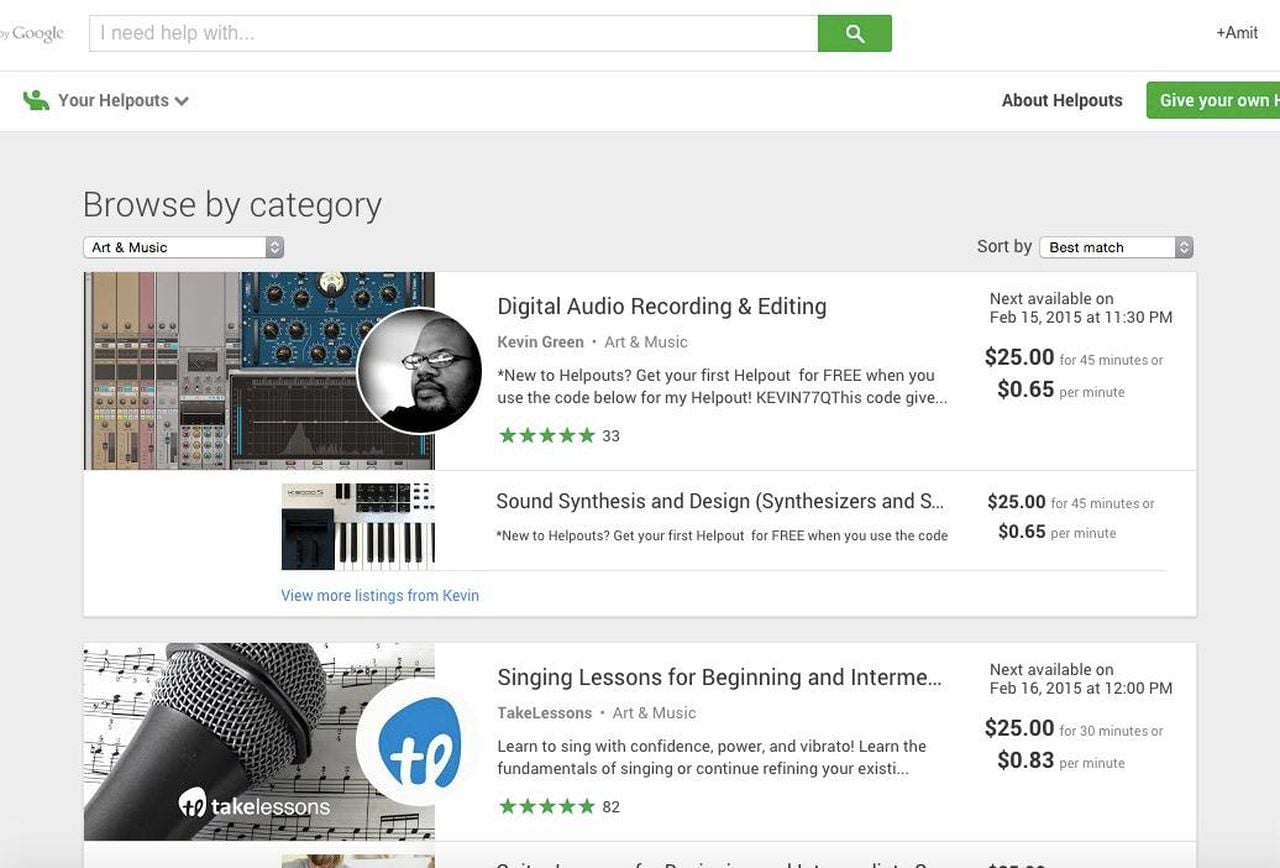Image resolution: width=1280 pixels, height=868 pixels.
Task: Open Digital Audio Recording & Editing listing
Action: [x=662, y=306]
